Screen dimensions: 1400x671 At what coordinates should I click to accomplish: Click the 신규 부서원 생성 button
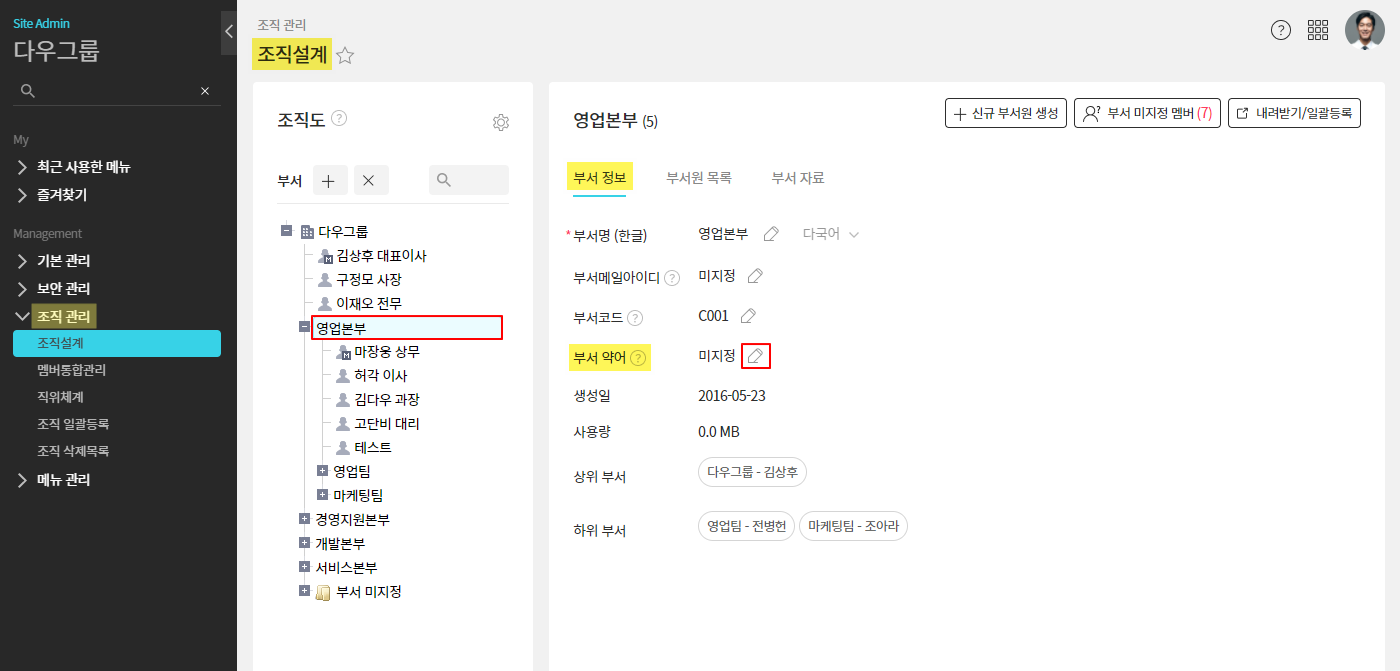pos(1006,113)
